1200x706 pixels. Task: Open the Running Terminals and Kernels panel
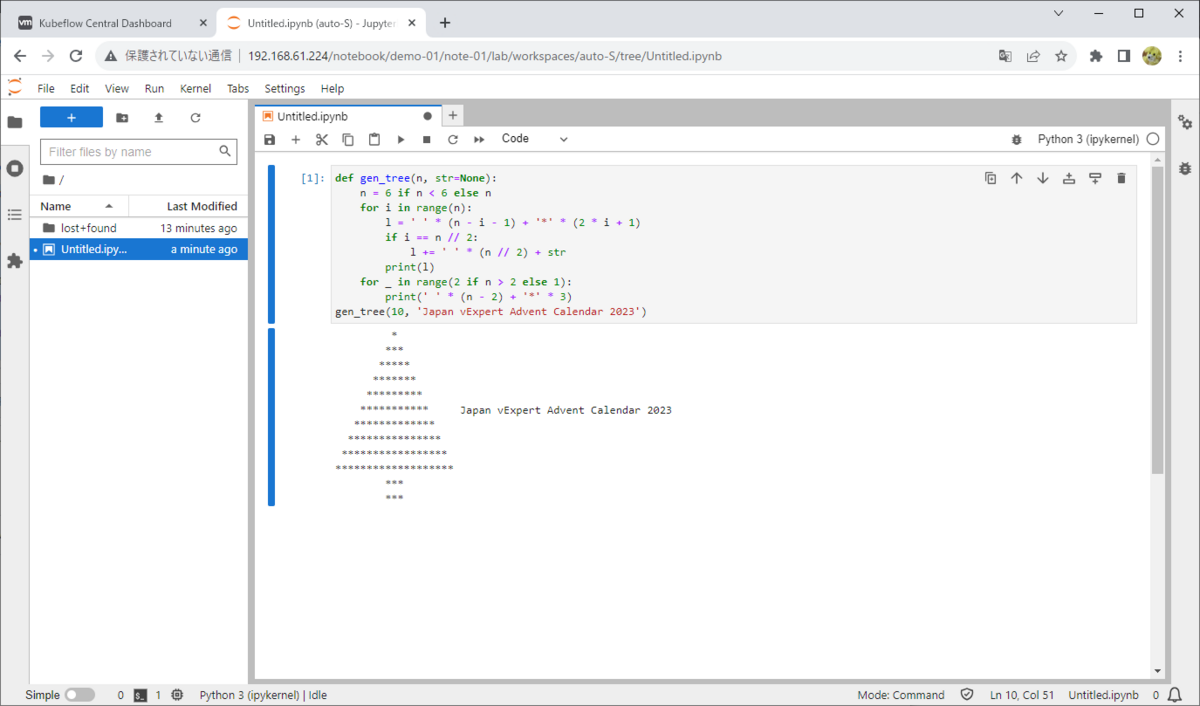click(14, 168)
